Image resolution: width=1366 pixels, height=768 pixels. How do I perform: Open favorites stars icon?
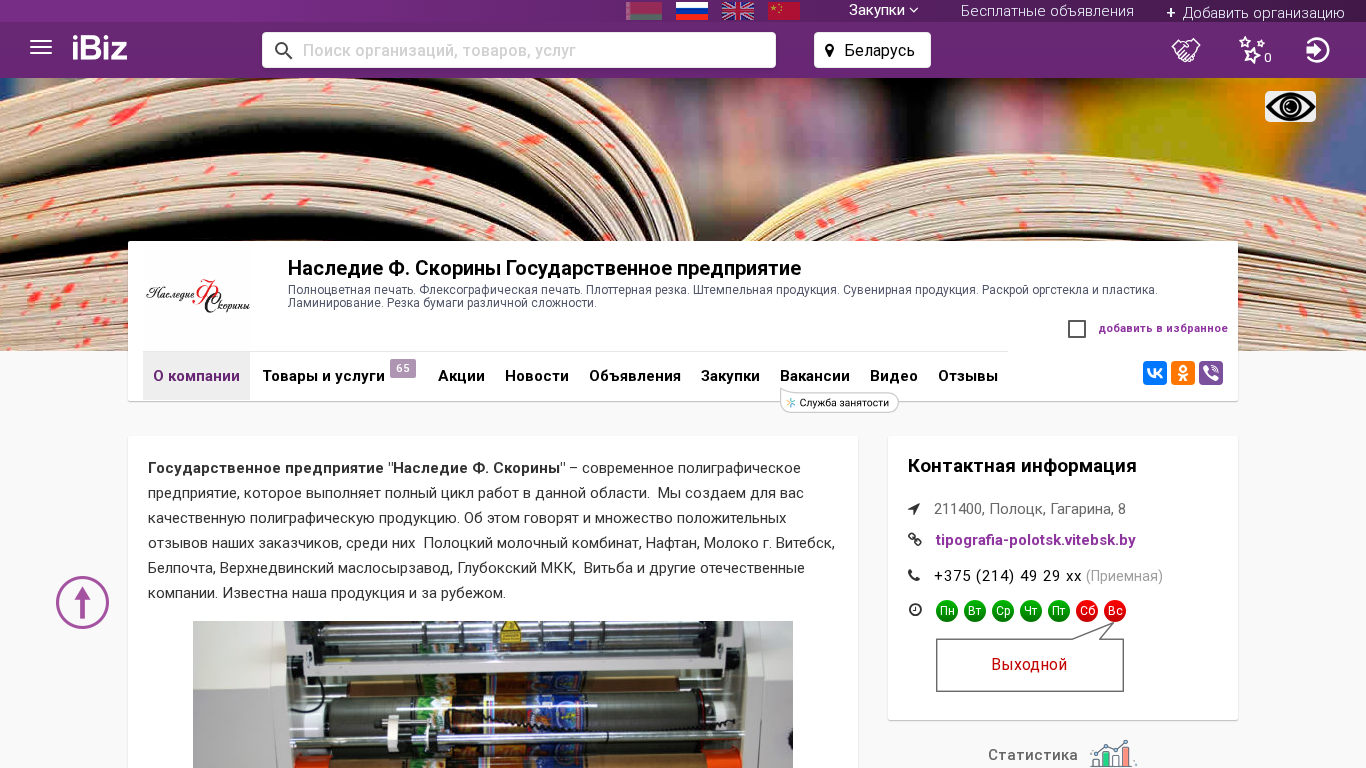point(1253,50)
